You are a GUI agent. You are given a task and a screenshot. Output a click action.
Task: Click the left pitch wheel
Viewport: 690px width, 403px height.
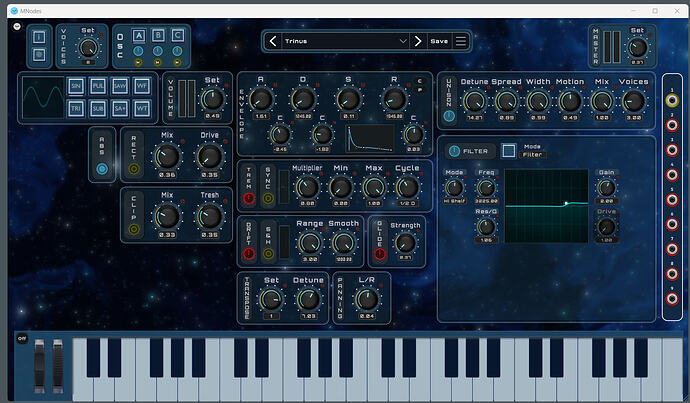tap(40, 366)
